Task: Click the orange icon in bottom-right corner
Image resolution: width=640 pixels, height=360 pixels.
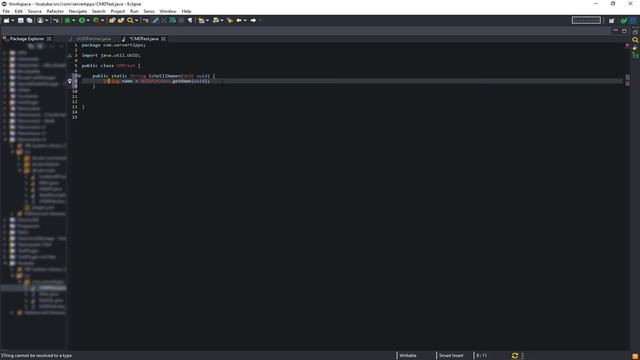Action: coord(635,356)
